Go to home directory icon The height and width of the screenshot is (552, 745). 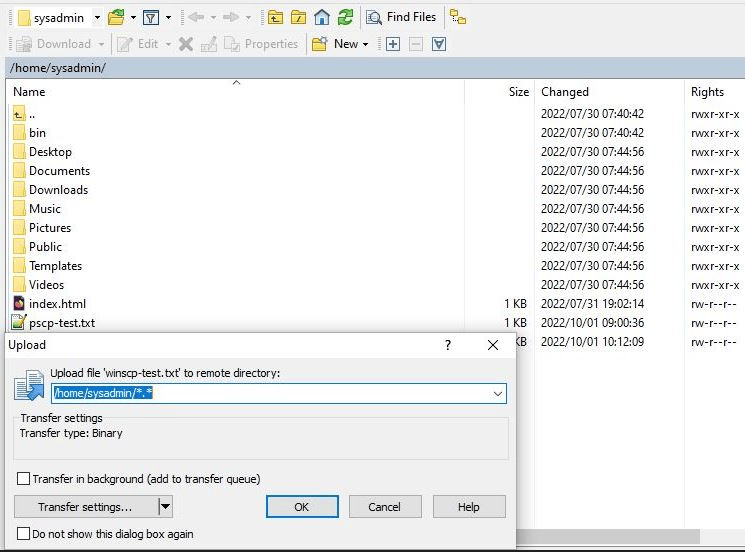[321, 17]
